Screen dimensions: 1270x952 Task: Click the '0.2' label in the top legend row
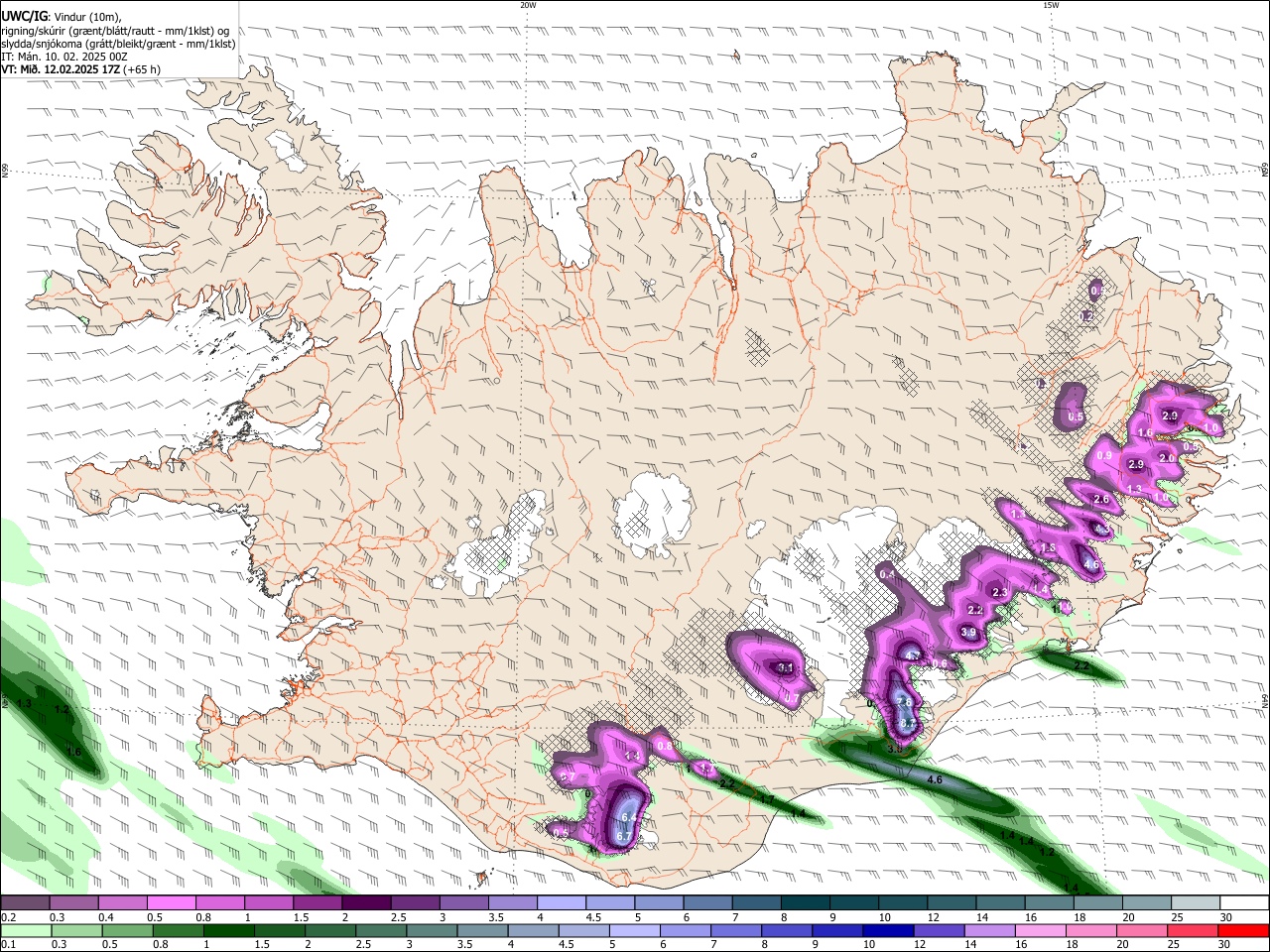(8, 917)
